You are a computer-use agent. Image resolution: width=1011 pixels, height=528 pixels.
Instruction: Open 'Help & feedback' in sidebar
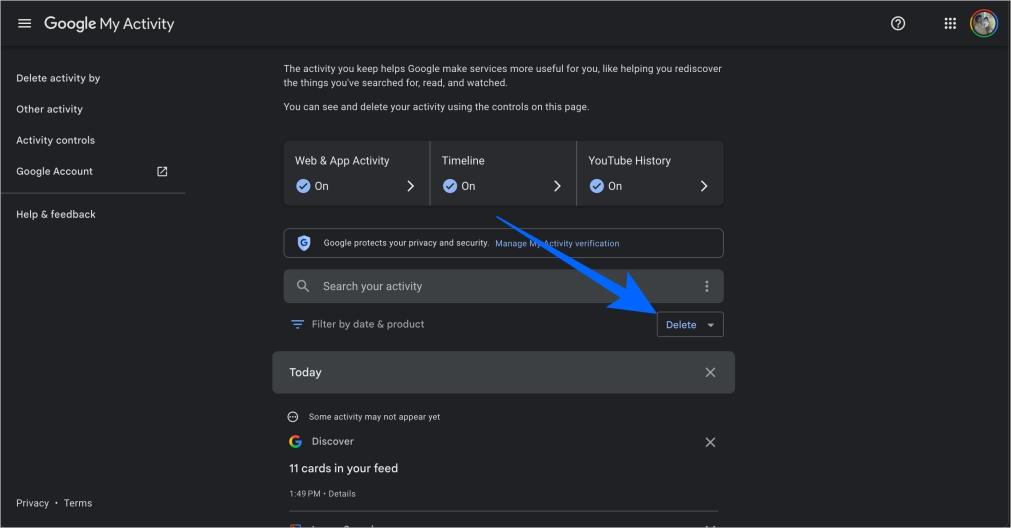pos(56,214)
